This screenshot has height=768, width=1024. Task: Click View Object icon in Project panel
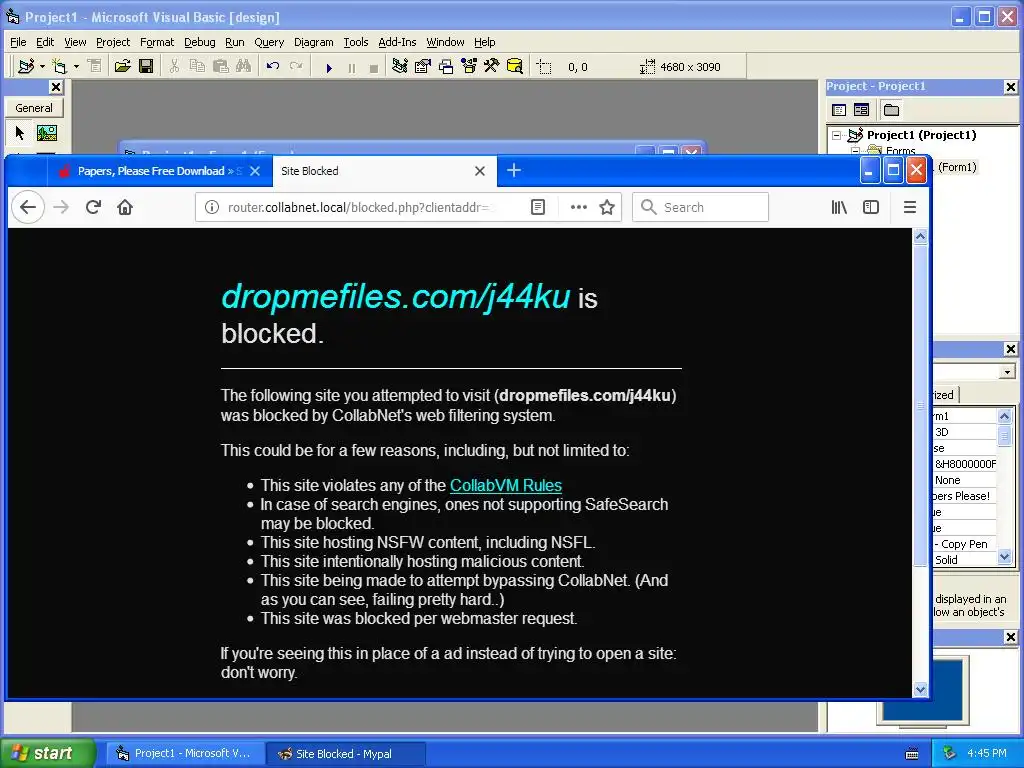[x=861, y=110]
